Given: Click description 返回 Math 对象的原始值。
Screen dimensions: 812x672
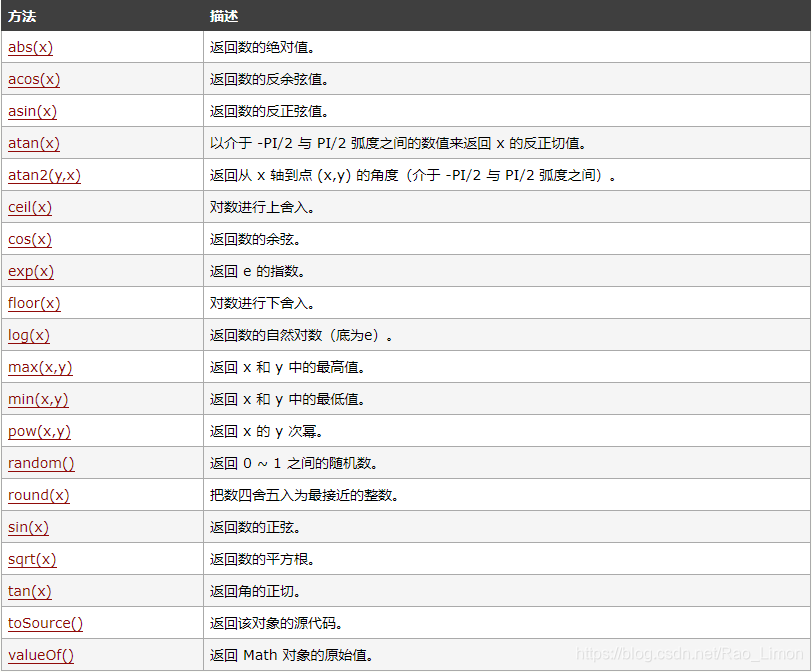Looking at the screenshot, I should (x=292, y=655).
